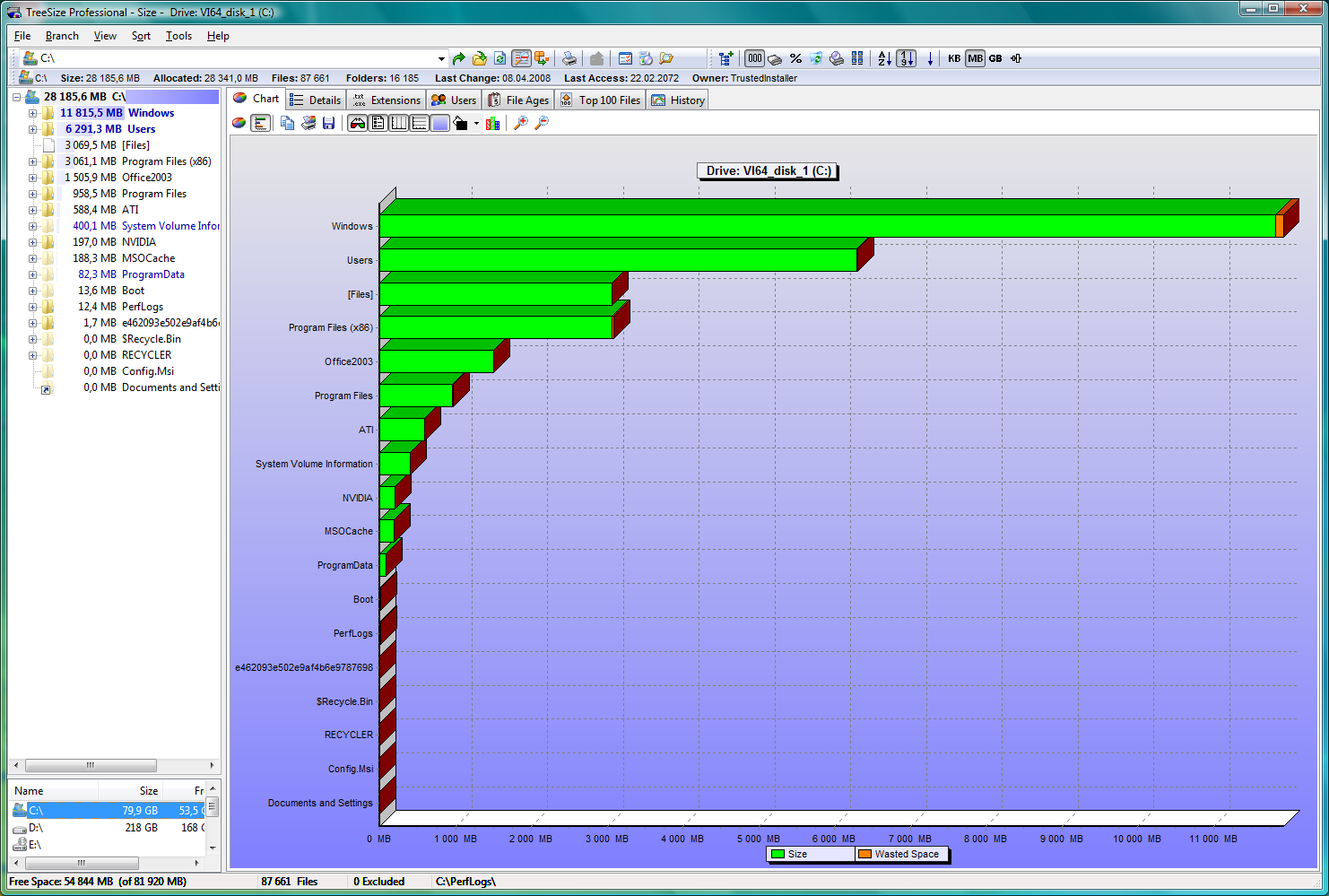The width and height of the screenshot is (1329, 896).
Task: Toggle size display mode '000' button
Action: click(x=754, y=58)
